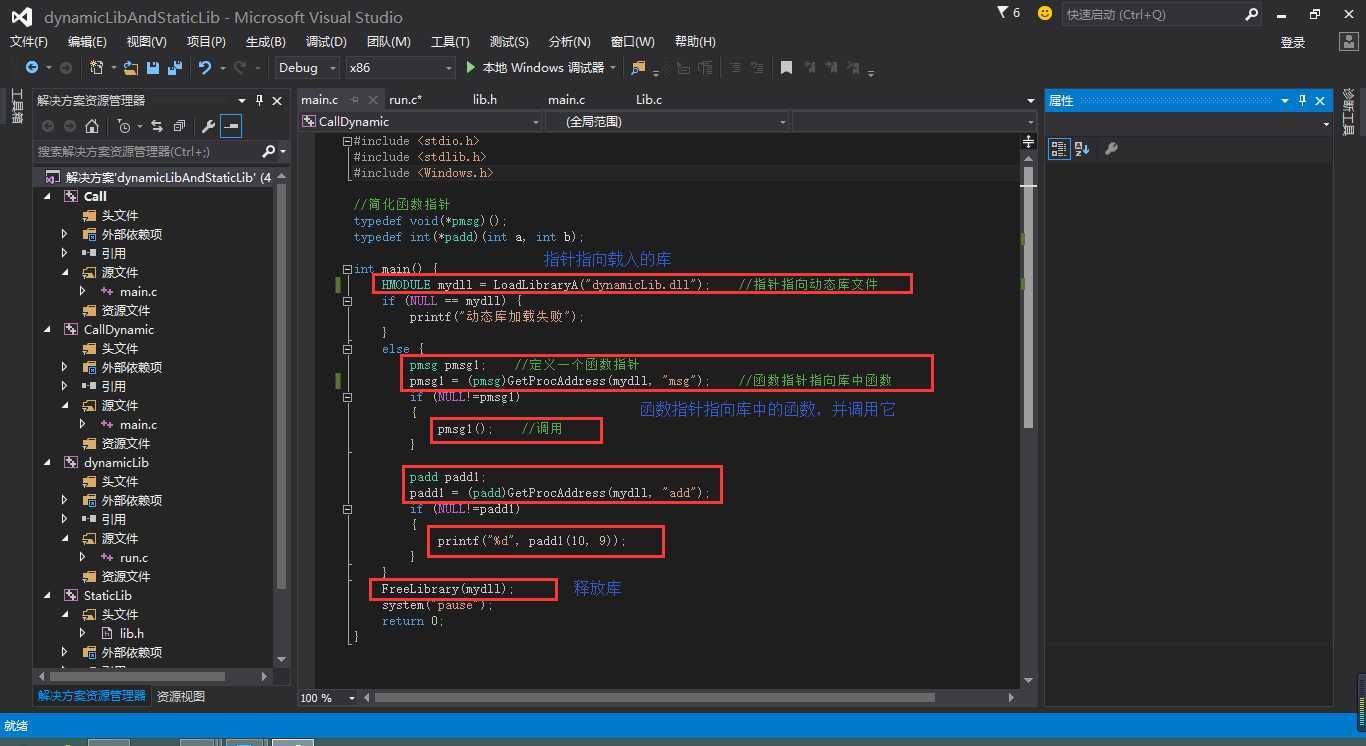Click the Alphabetical sort icon in Properties panel
This screenshot has width=1366, height=746.
point(1082,149)
